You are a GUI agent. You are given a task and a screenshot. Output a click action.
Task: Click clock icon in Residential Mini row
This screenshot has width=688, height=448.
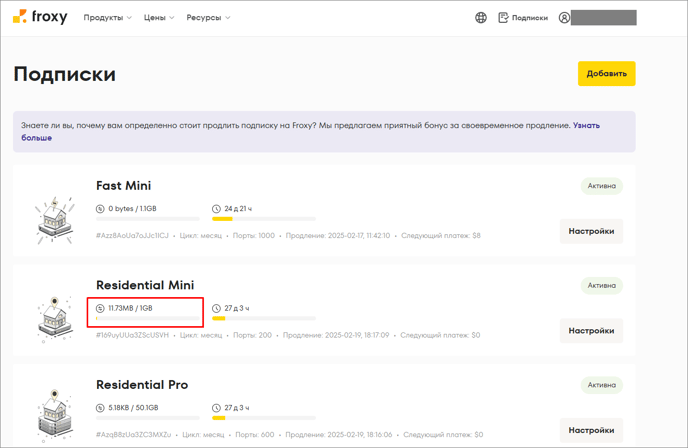pos(216,308)
